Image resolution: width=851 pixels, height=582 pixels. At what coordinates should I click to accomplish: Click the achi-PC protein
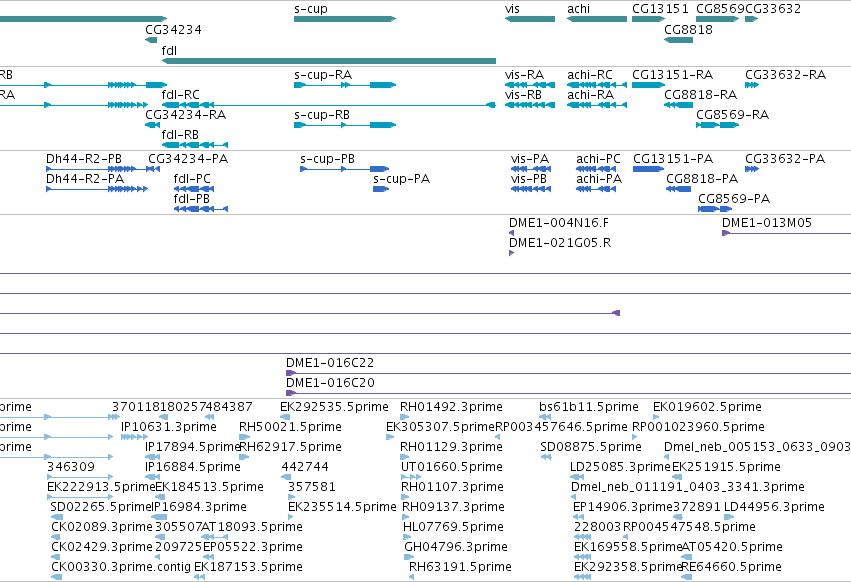pyautogui.click(x=596, y=169)
